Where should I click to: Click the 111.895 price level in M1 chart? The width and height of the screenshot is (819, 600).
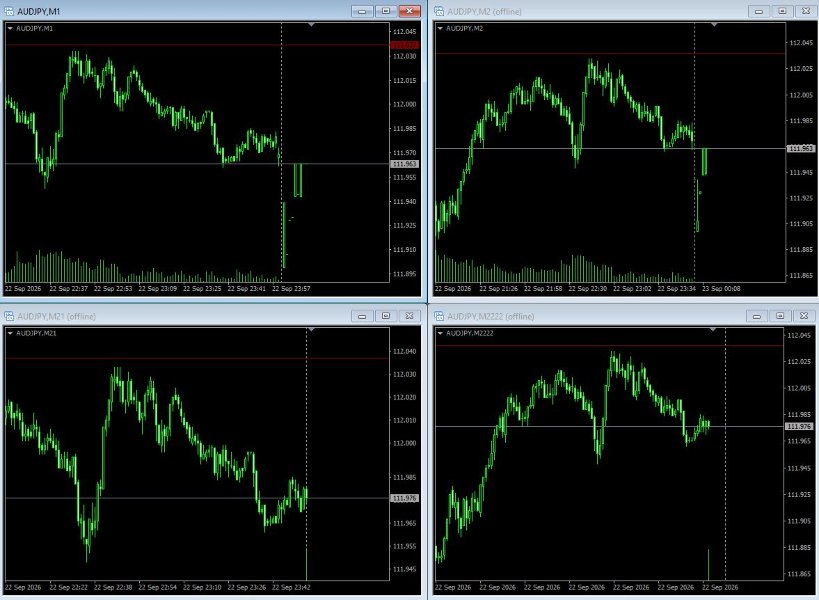(405, 274)
